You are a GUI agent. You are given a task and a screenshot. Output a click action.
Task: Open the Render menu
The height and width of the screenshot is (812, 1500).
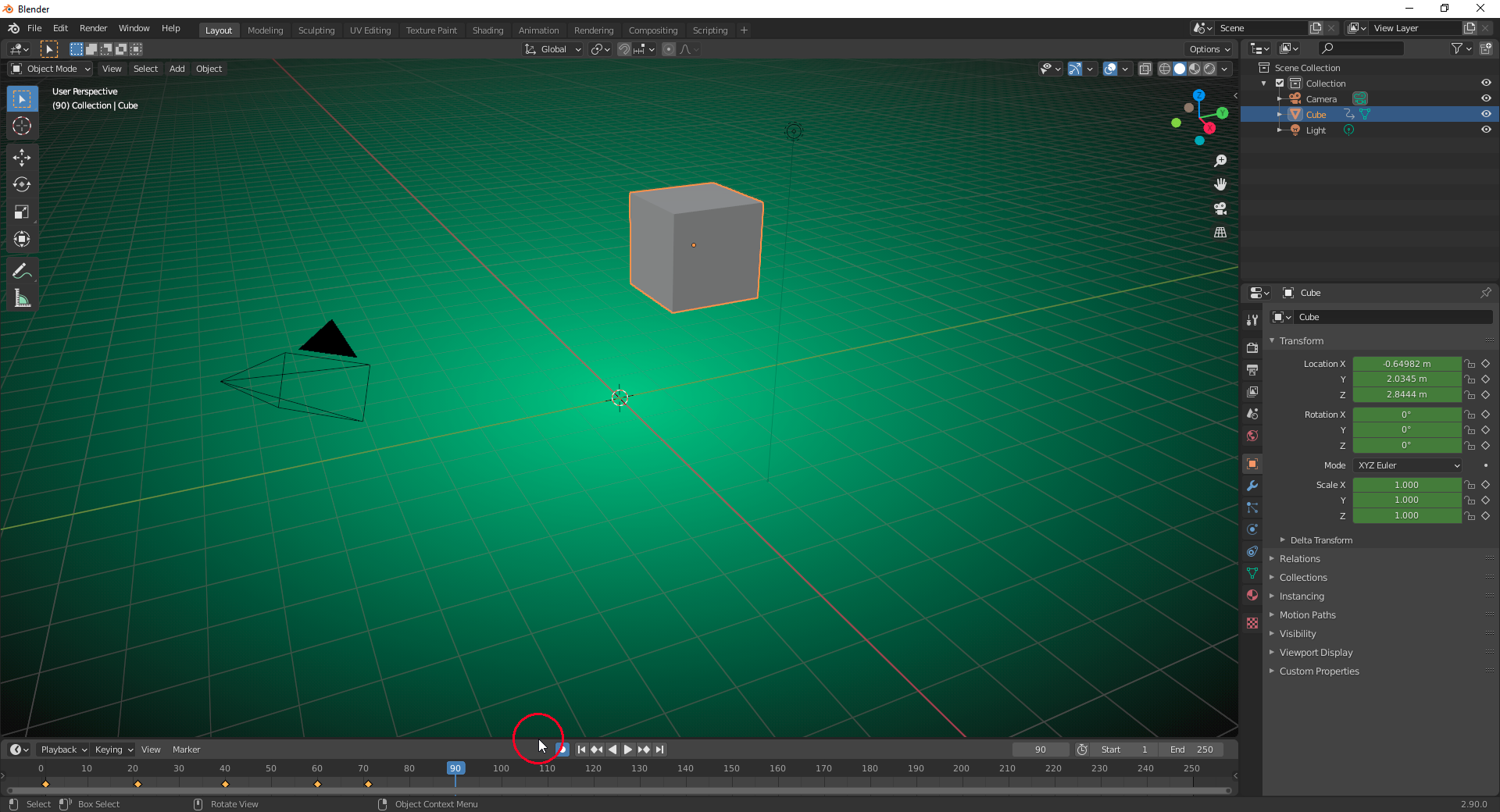[x=93, y=28]
